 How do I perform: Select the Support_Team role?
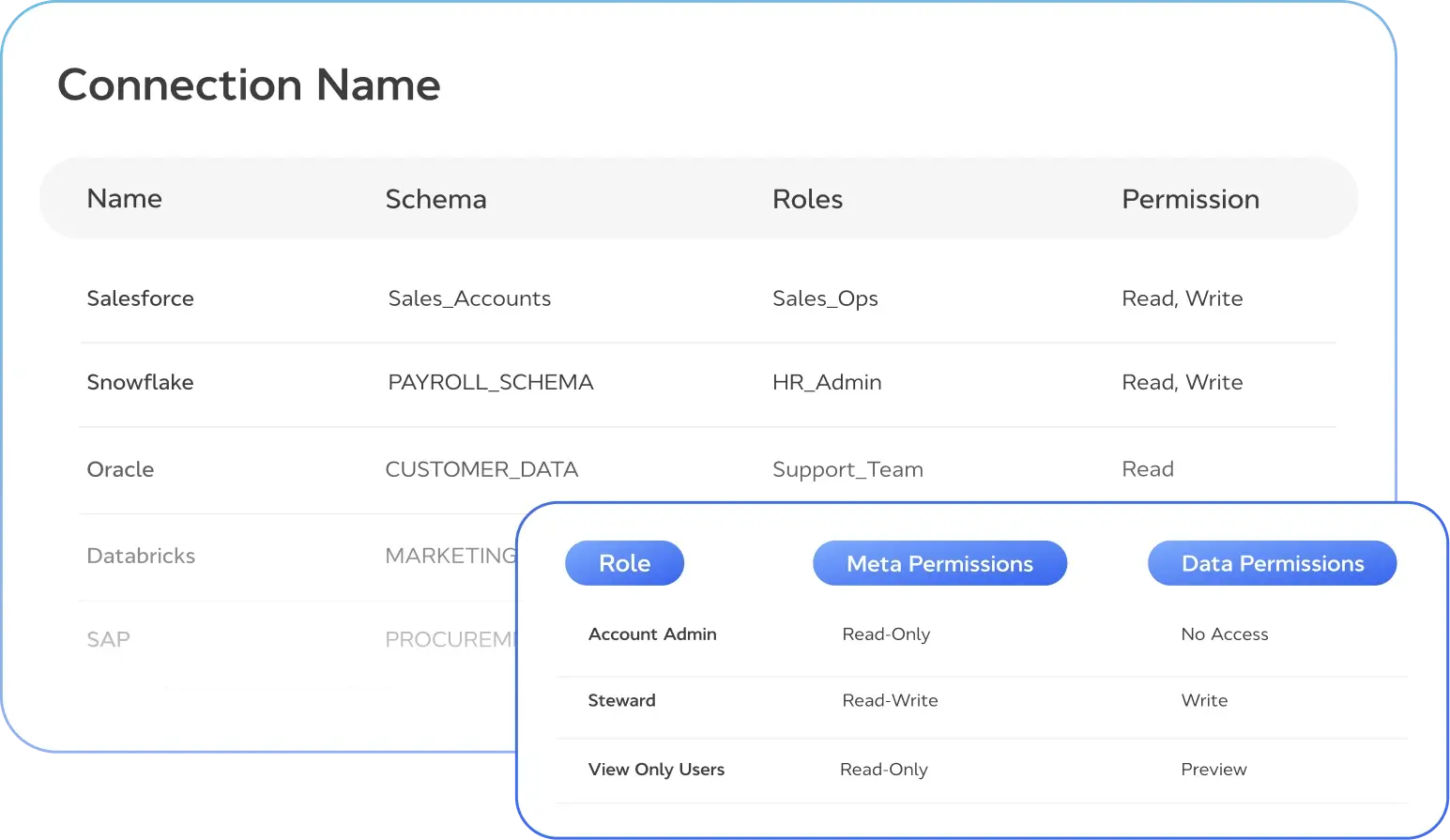847,469
